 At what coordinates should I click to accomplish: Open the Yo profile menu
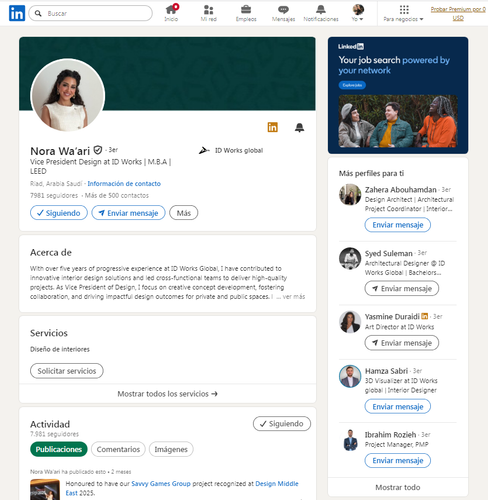tap(358, 13)
